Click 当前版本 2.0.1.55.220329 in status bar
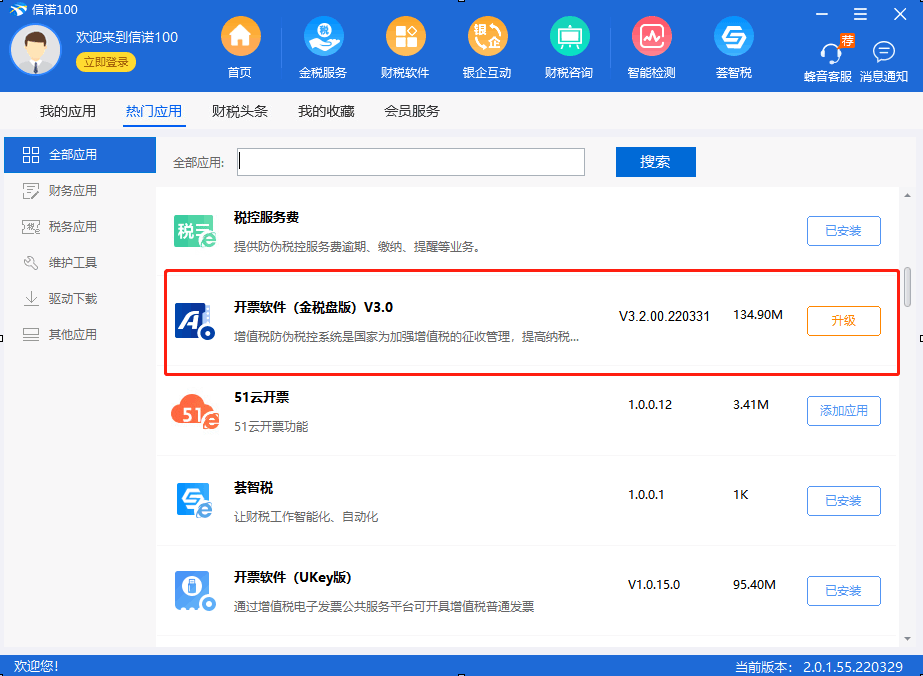 point(819,667)
